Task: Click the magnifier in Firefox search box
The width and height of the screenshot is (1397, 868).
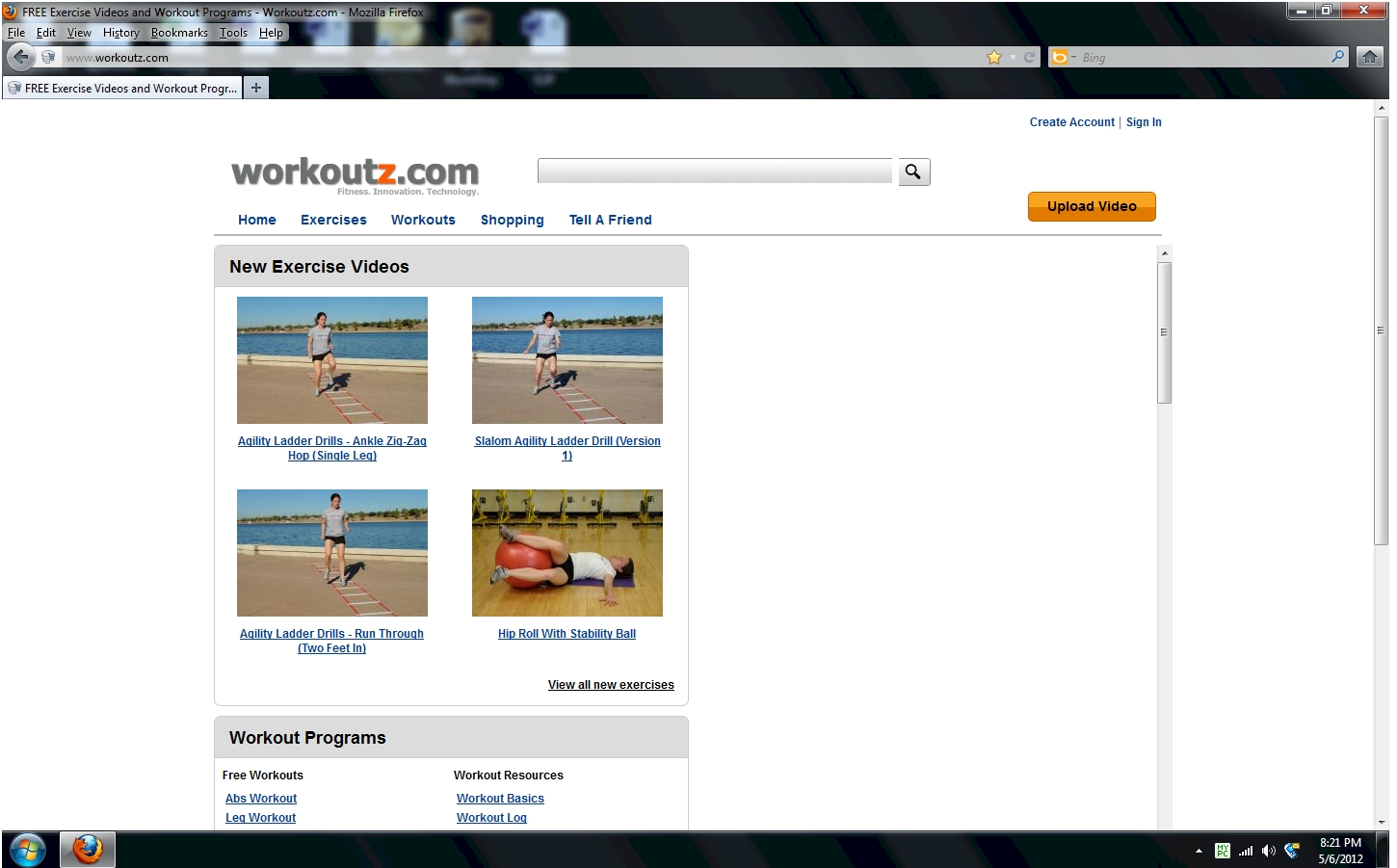Action: (1337, 57)
